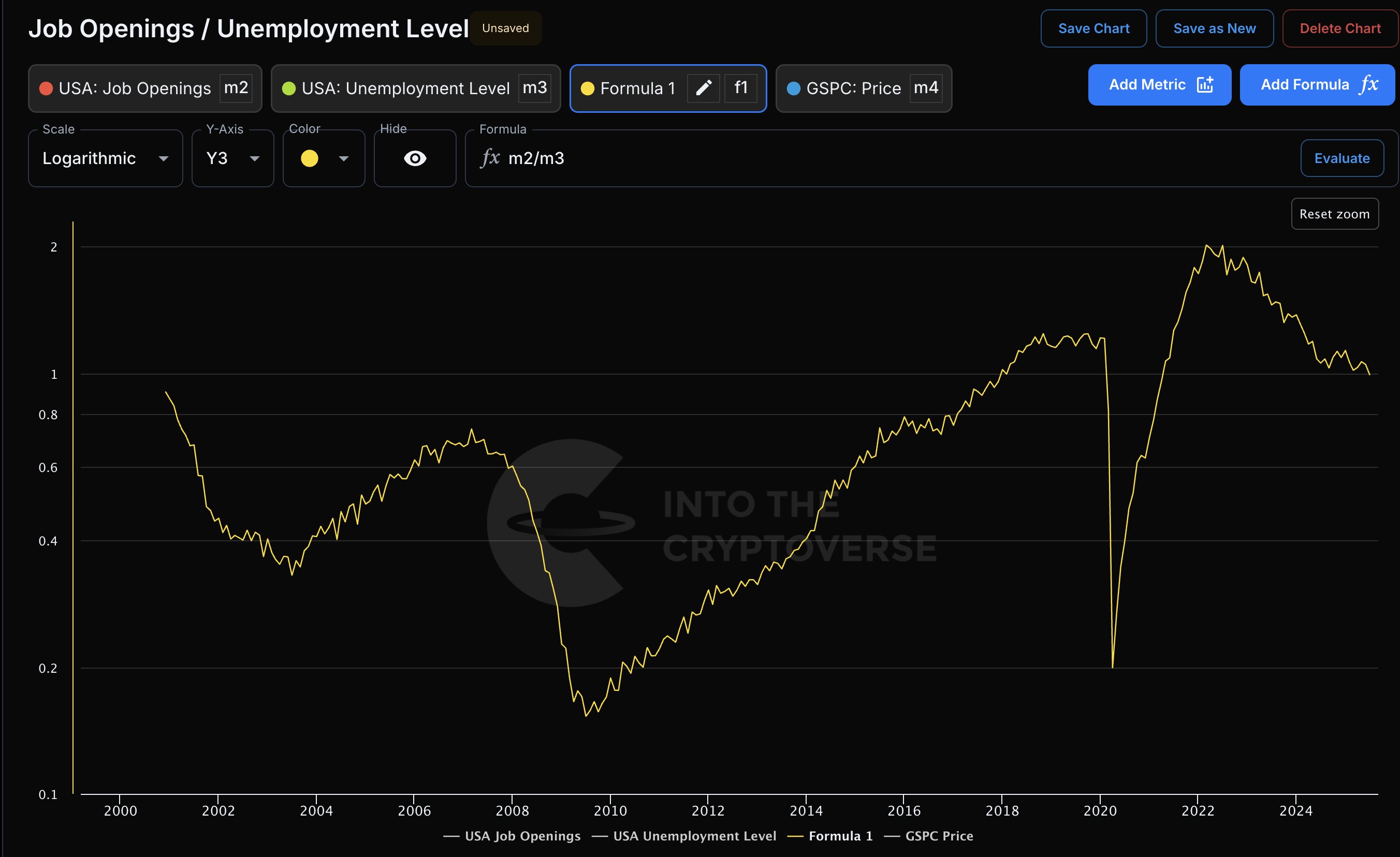This screenshot has width=1400, height=857.
Task: Click the blue dot on GSPC: Price
Action: [793, 88]
